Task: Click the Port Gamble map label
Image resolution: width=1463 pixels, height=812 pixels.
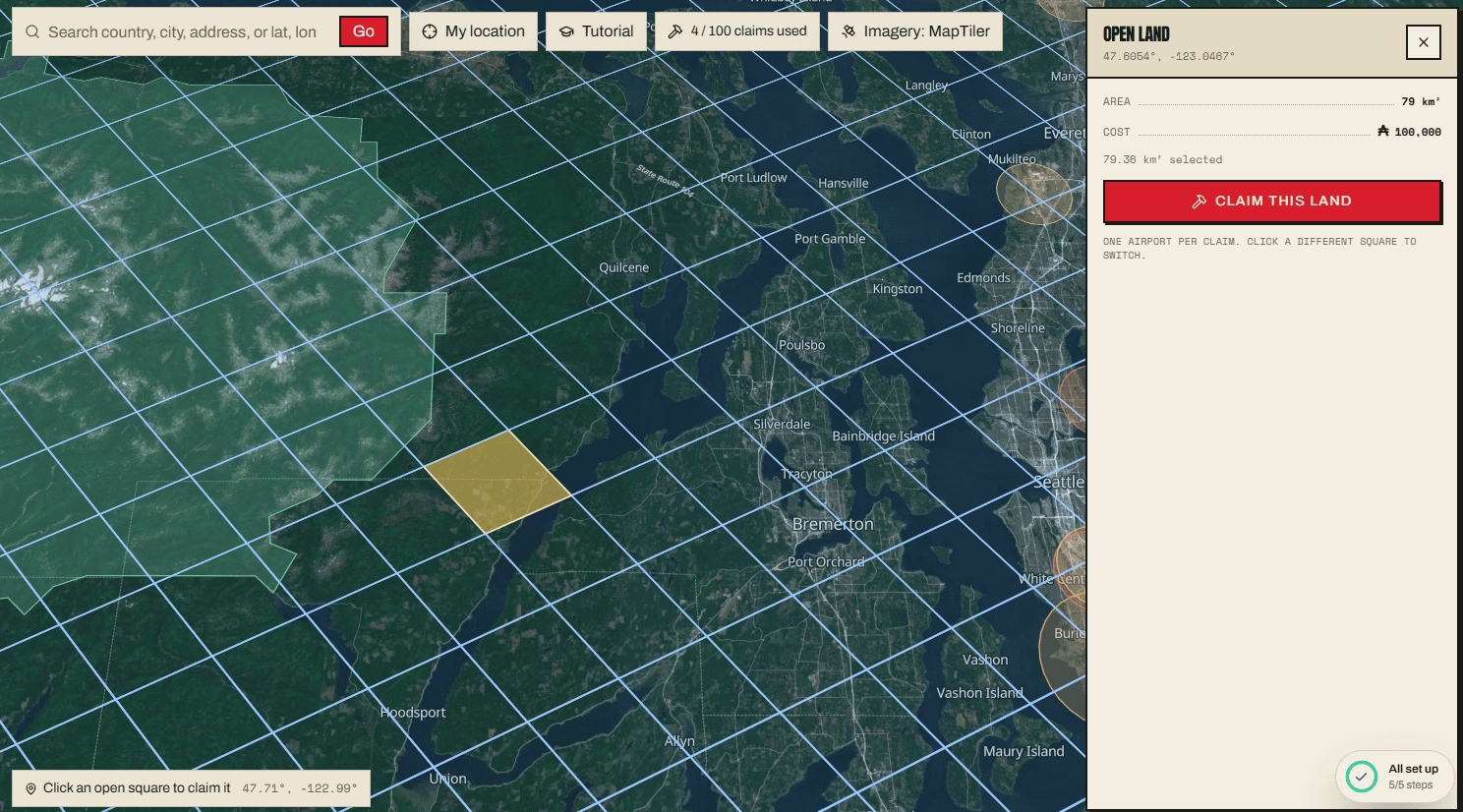Action: pyautogui.click(x=830, y=239)
